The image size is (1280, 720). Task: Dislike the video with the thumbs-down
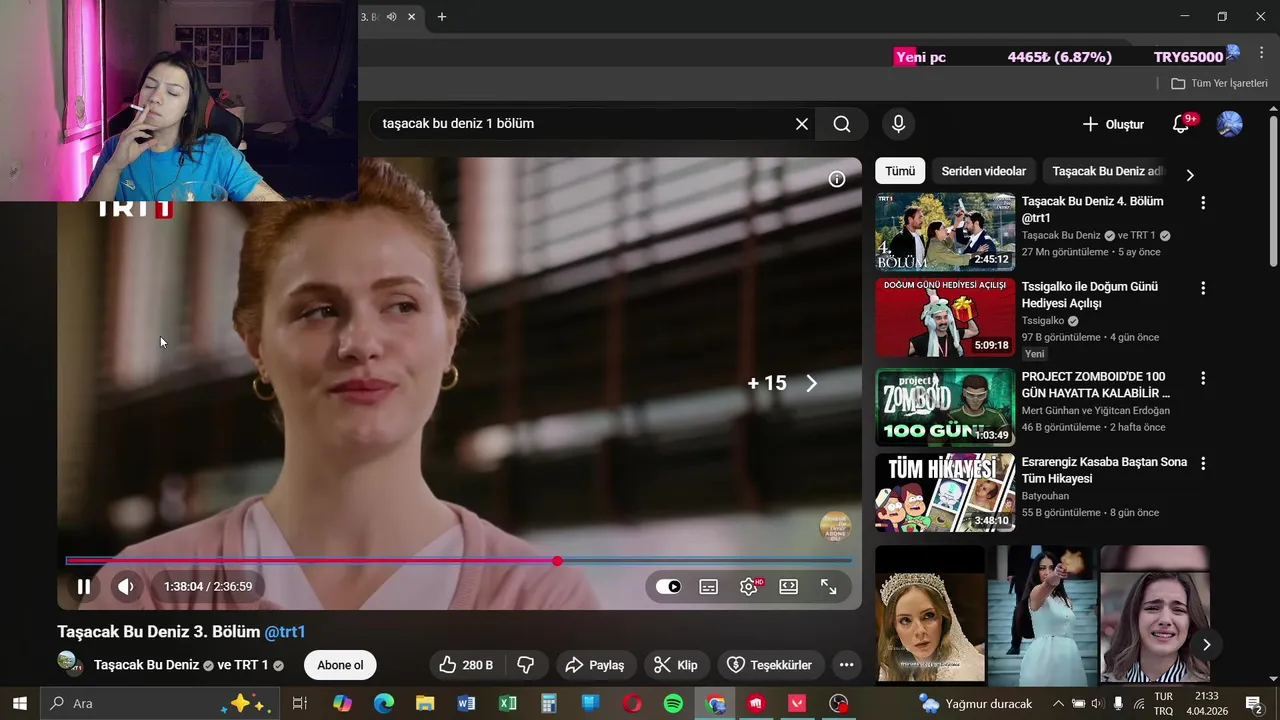525,665
